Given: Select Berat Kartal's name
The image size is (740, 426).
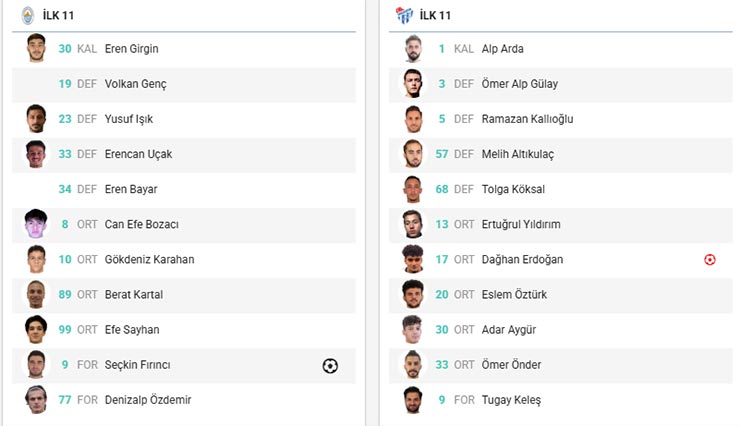Looking at the screenshot, I should pos(134,294).
